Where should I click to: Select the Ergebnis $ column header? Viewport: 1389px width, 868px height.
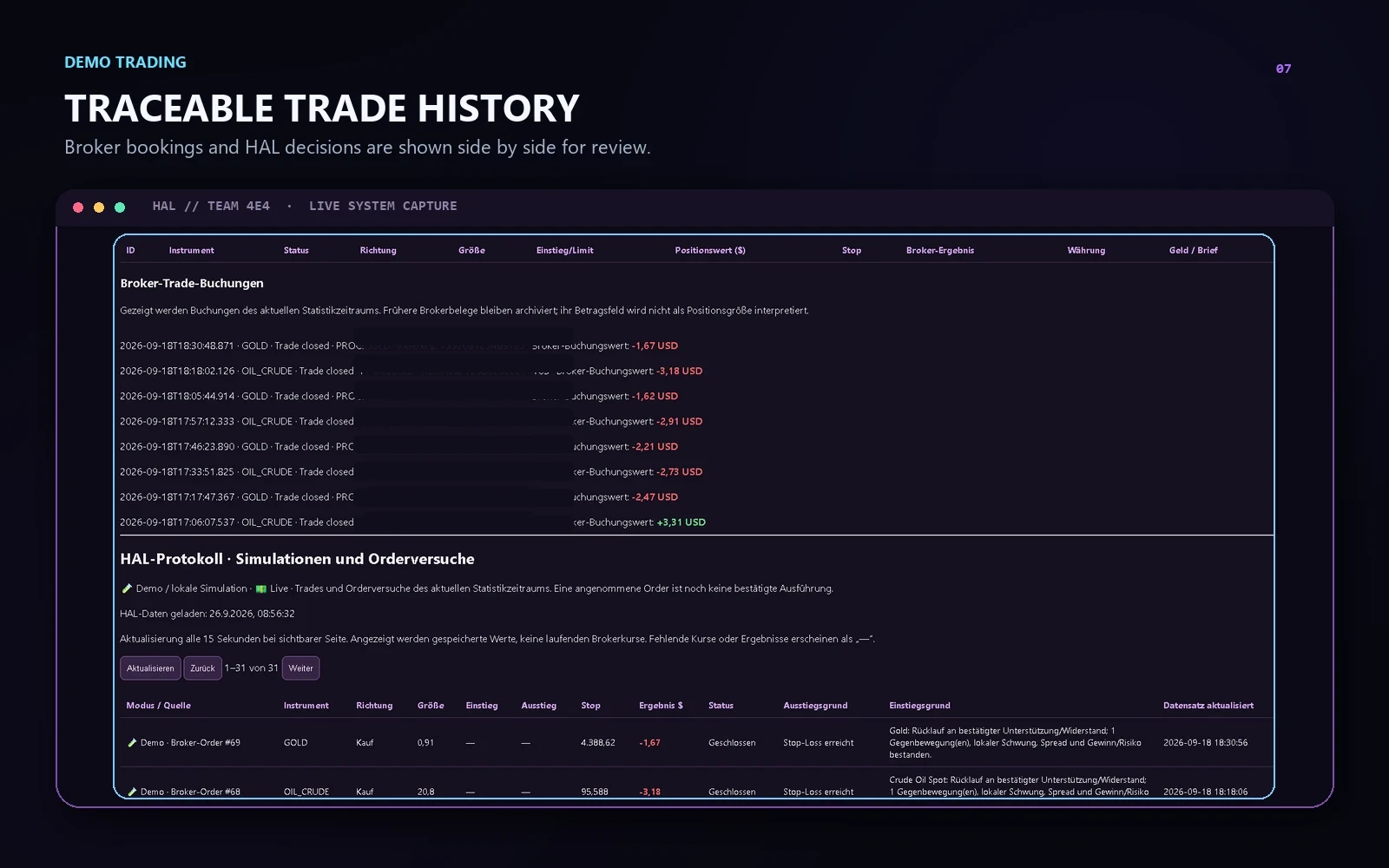(x=661, y=706)
